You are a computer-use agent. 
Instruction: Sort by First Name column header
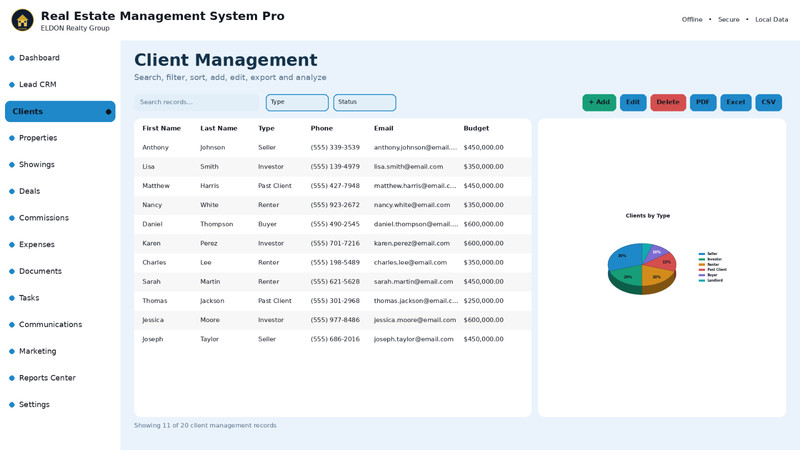[161, 128]
